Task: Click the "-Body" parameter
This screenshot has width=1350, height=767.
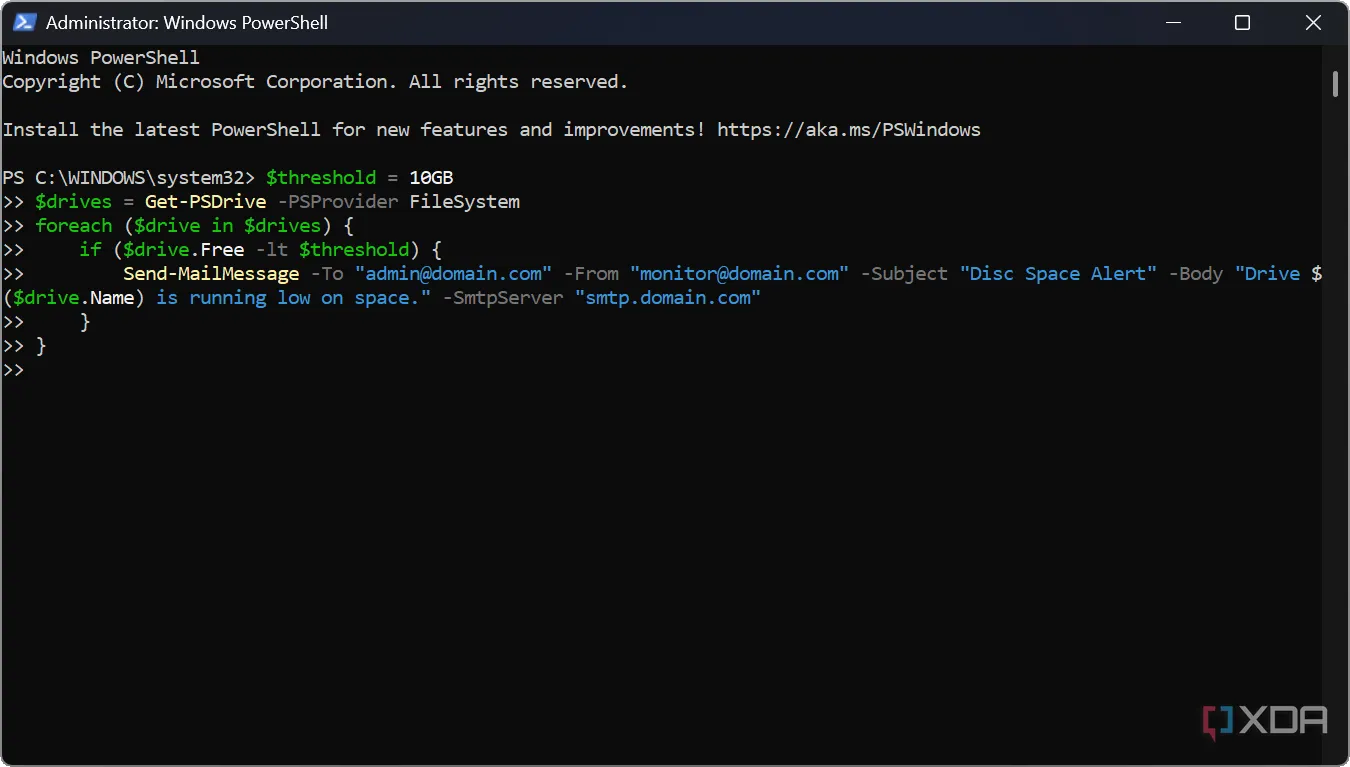Action: tap(1196, 274)
